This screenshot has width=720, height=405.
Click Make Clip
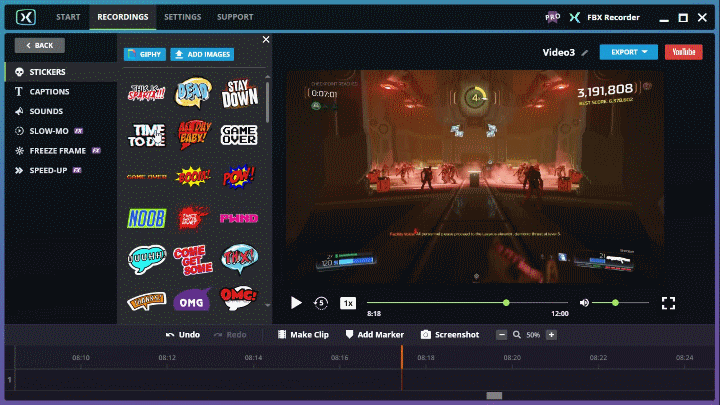304,335
